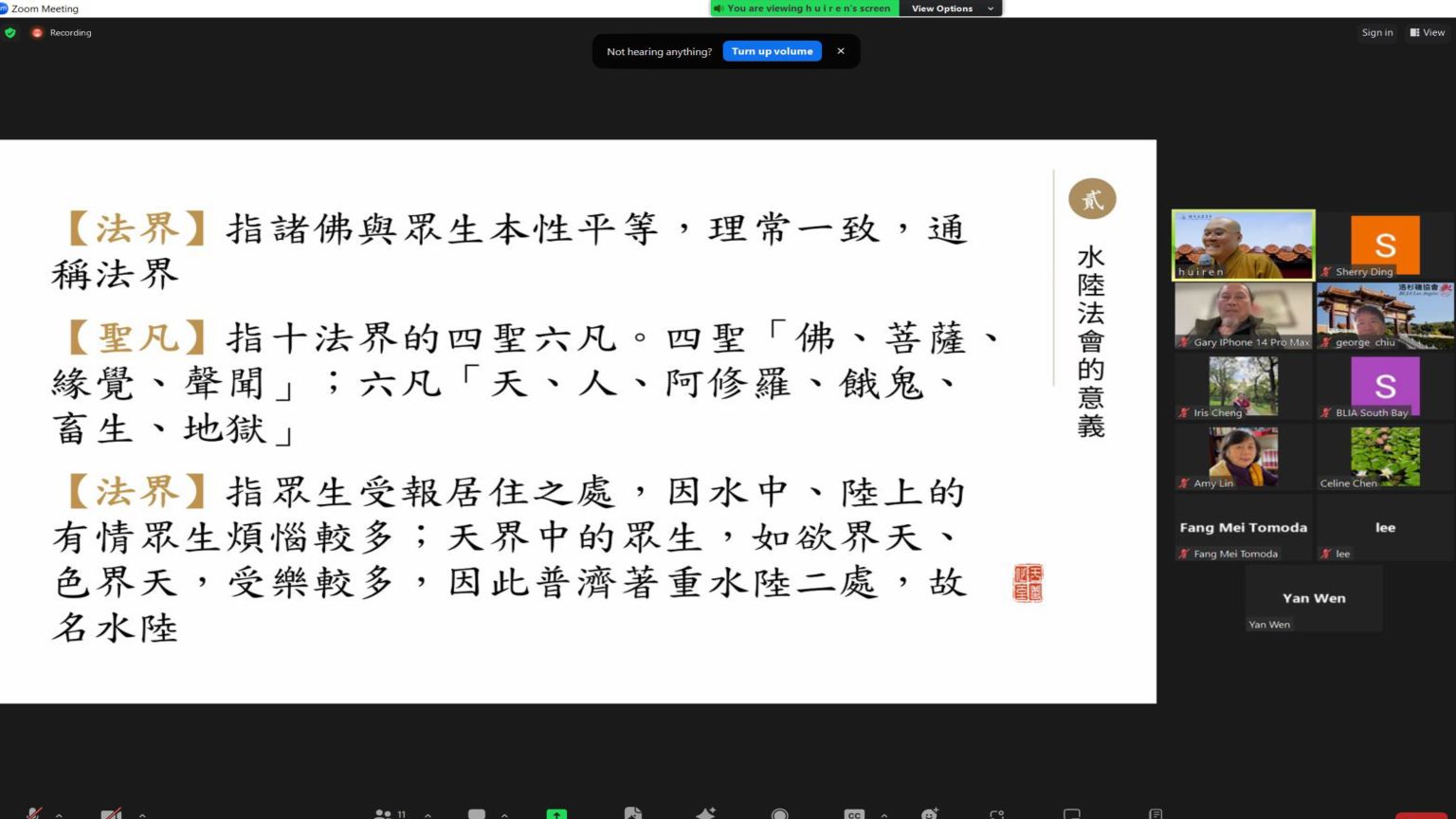
Task: Open the View menu
Action: [1428, 31]
